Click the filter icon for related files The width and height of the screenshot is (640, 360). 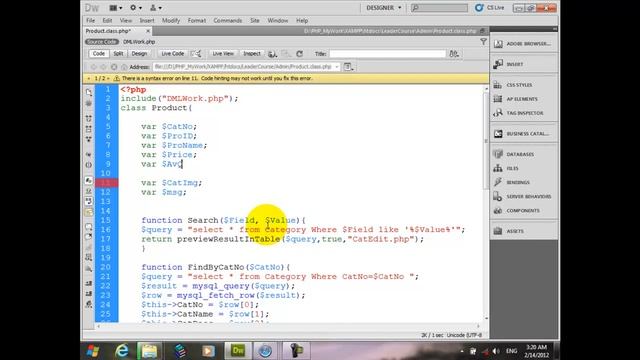[483, 42]
